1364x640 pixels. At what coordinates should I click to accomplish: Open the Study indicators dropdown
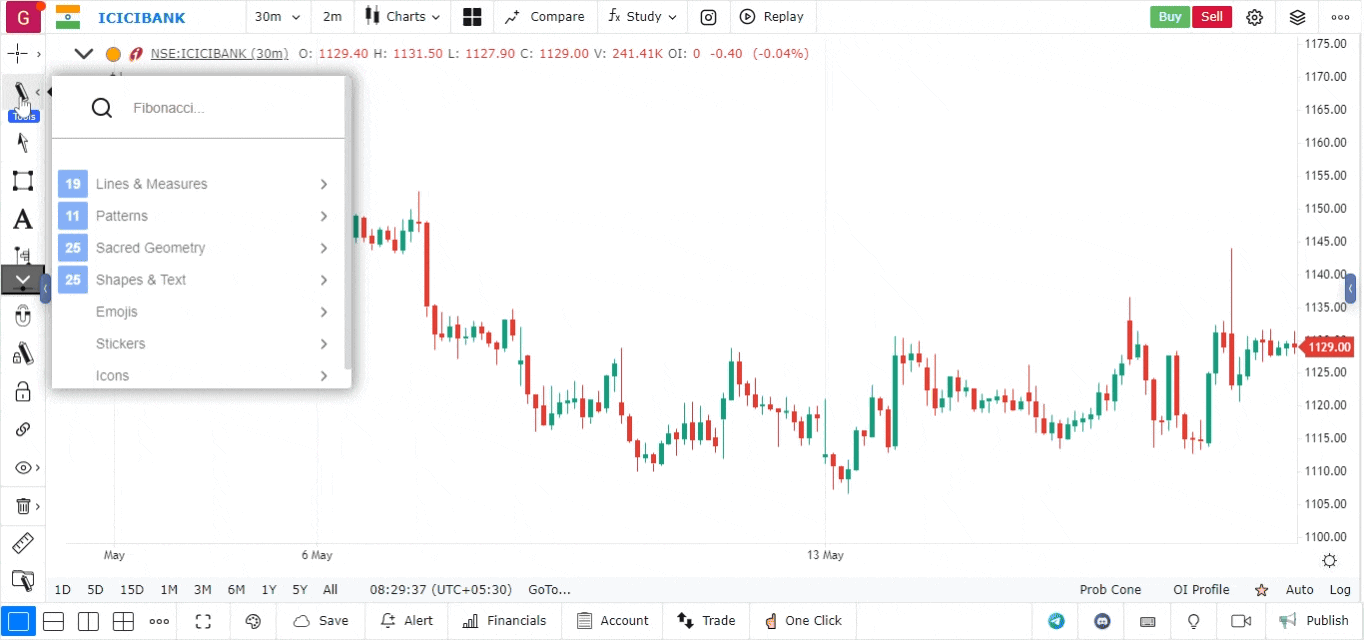point(642,17)
